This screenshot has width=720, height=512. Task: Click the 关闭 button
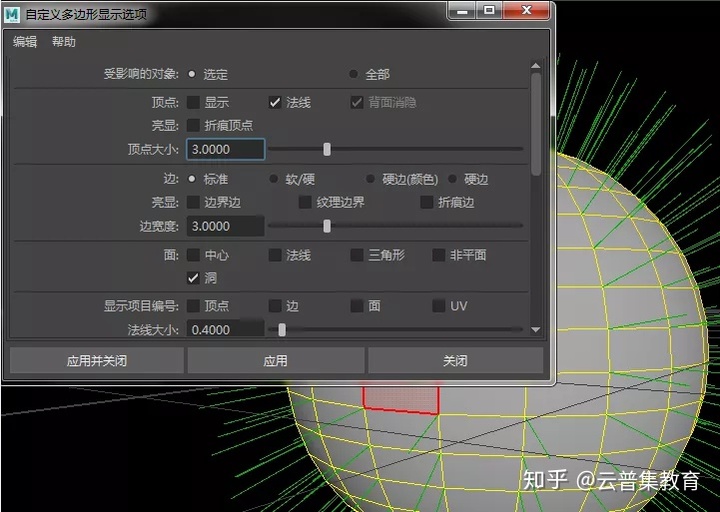coord(456,360)
